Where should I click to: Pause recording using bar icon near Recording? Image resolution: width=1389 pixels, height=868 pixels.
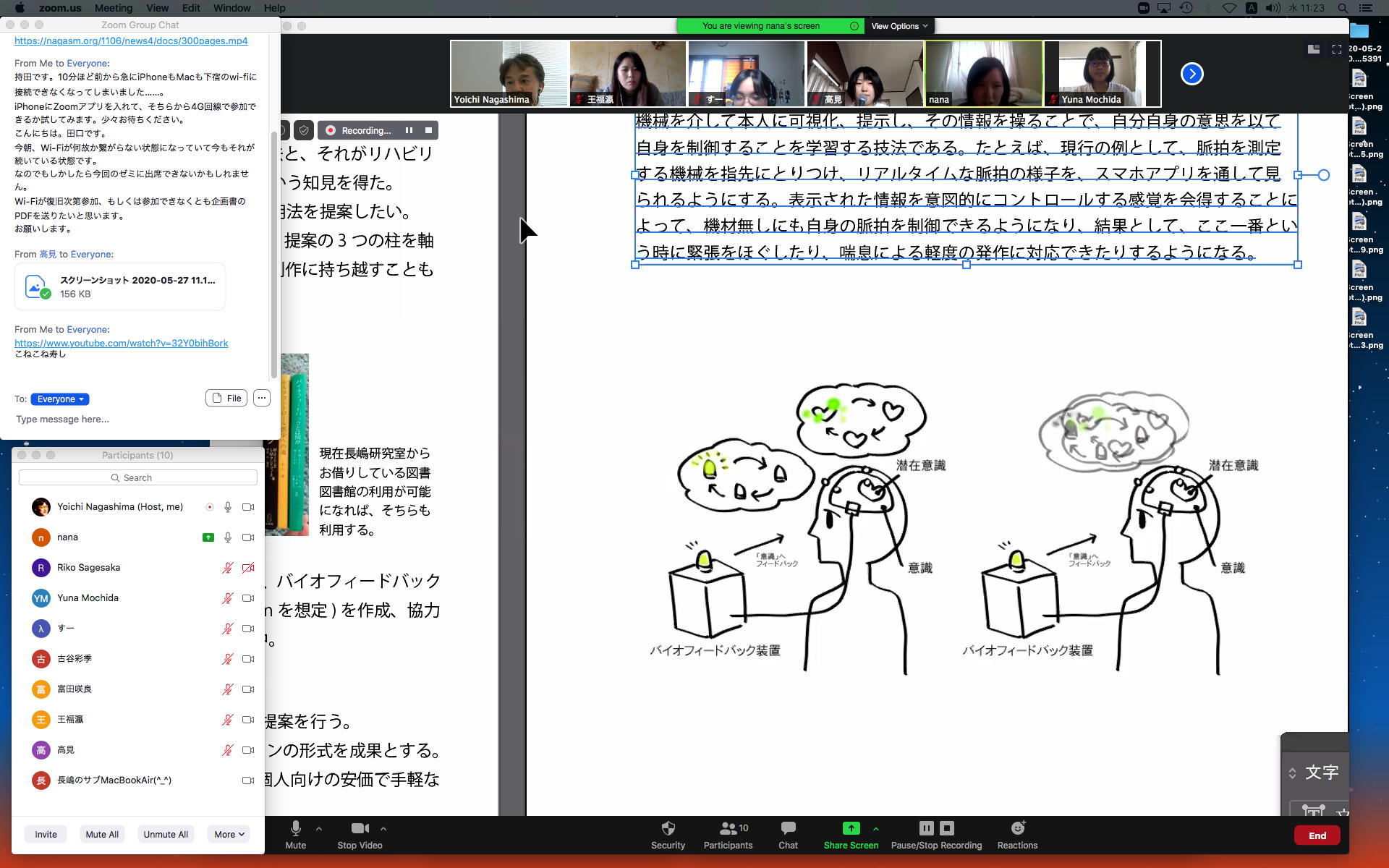coord(409,130)
